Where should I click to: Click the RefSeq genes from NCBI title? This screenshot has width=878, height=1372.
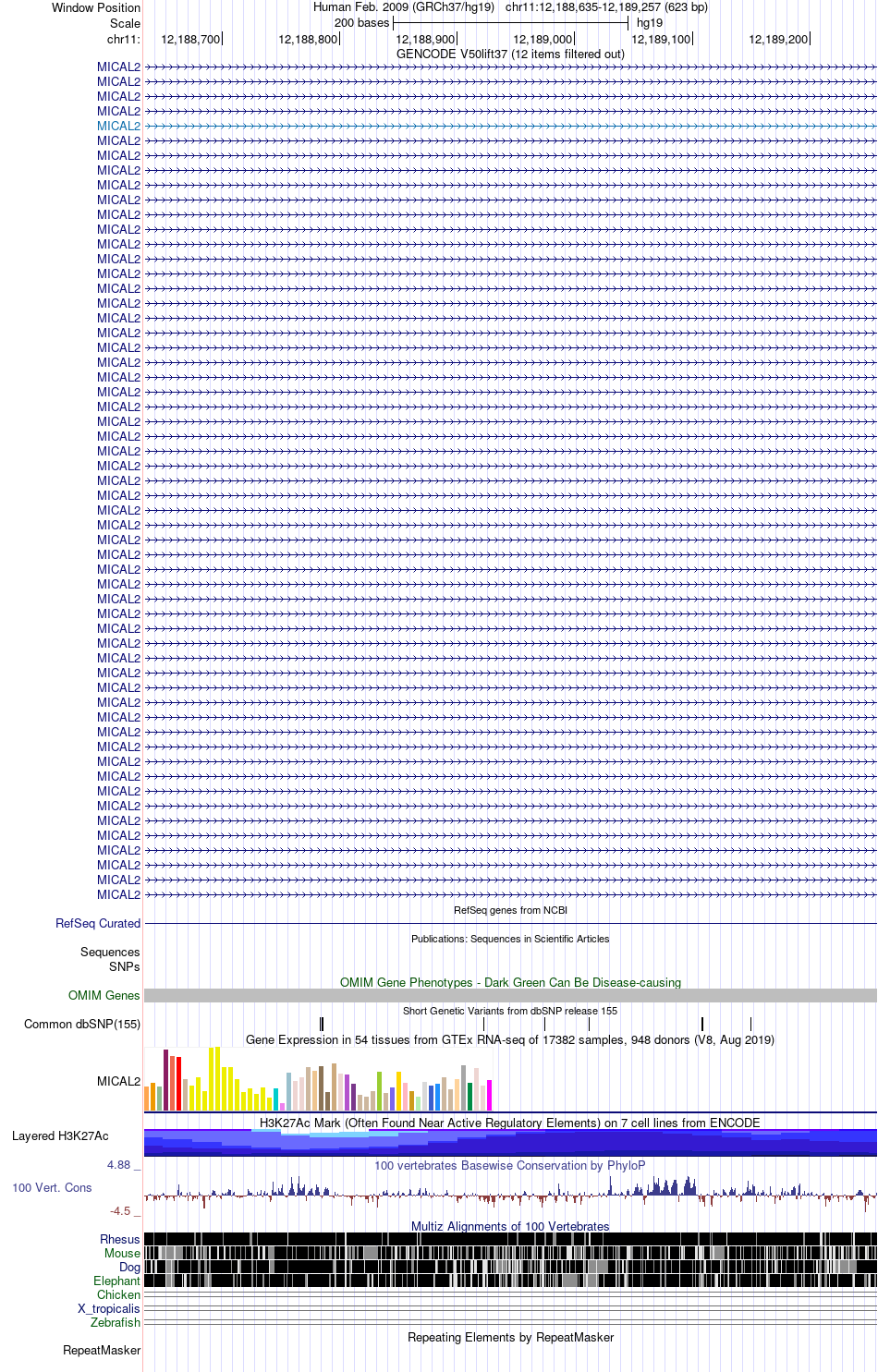tap(510, 910)
